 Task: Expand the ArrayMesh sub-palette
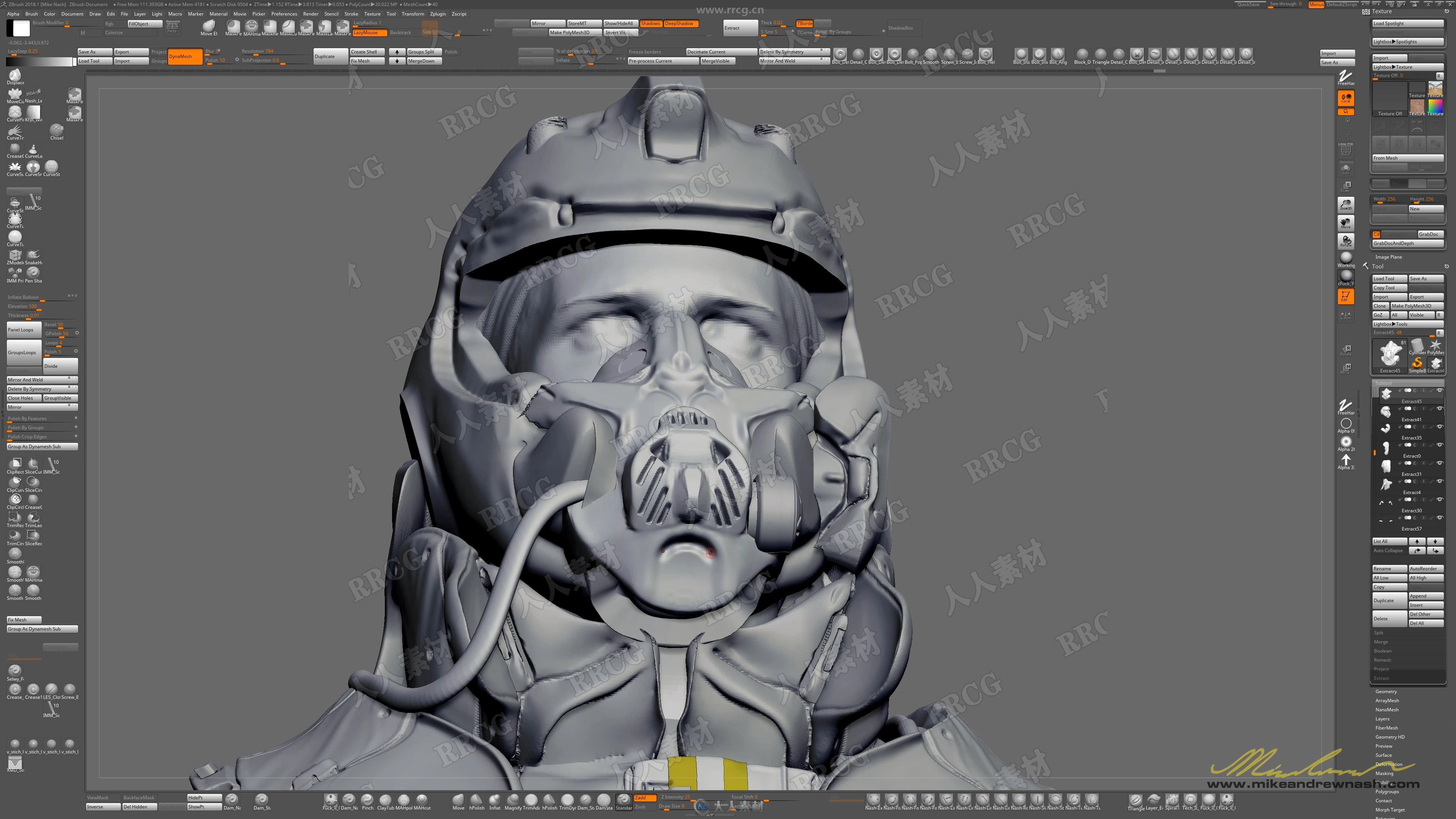[x=1387, y=700]
